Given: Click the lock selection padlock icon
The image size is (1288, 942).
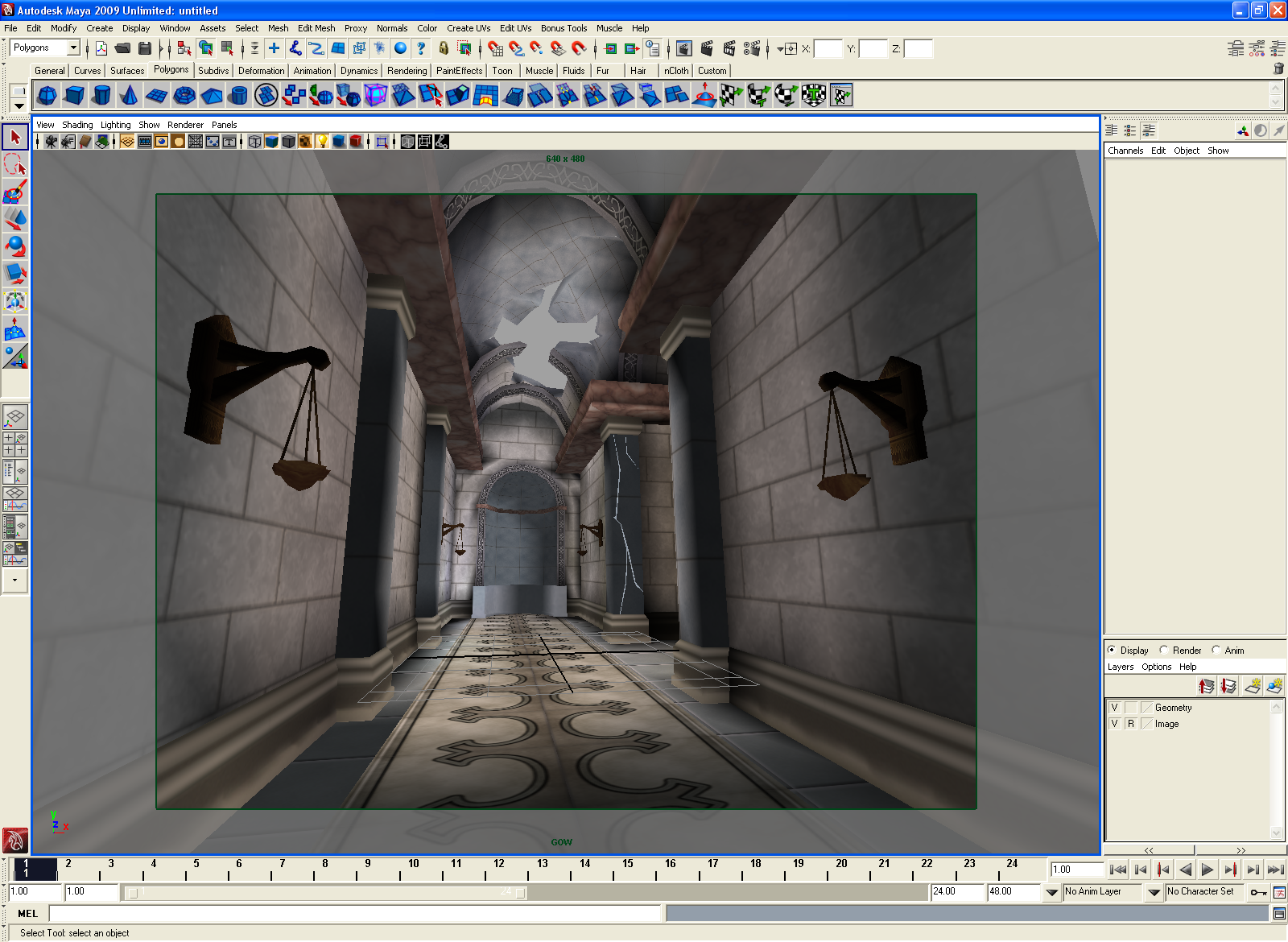Looking at the screenshot, I should click(x=444, y=48).
